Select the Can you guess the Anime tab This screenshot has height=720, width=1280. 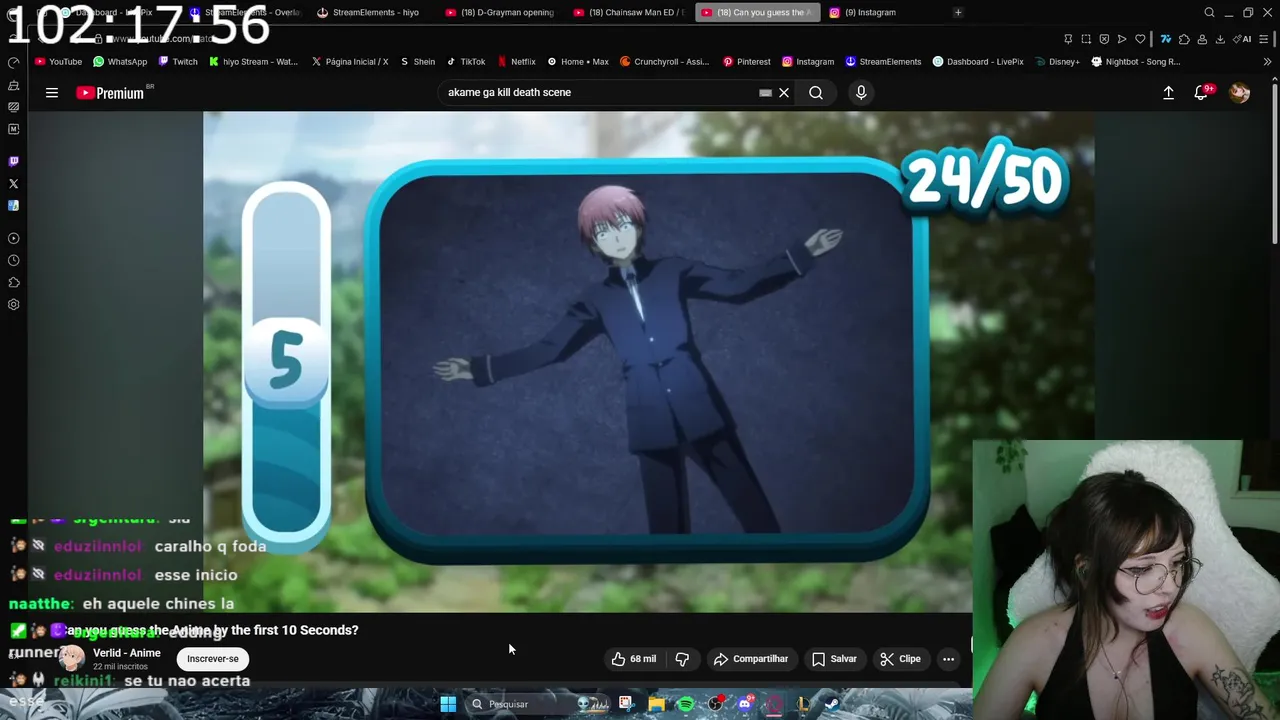757,12
